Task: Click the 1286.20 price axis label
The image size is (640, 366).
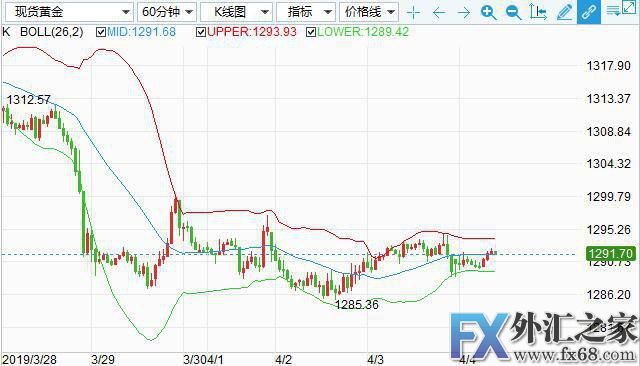Action: click(608, 295)
